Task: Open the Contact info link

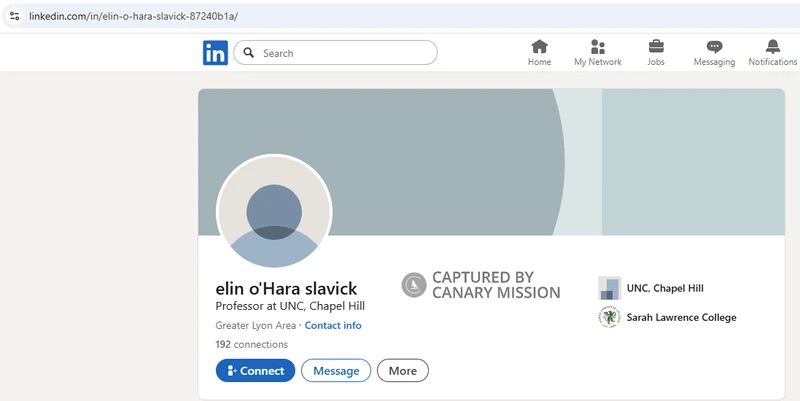Action: click(x=333, y=325)
